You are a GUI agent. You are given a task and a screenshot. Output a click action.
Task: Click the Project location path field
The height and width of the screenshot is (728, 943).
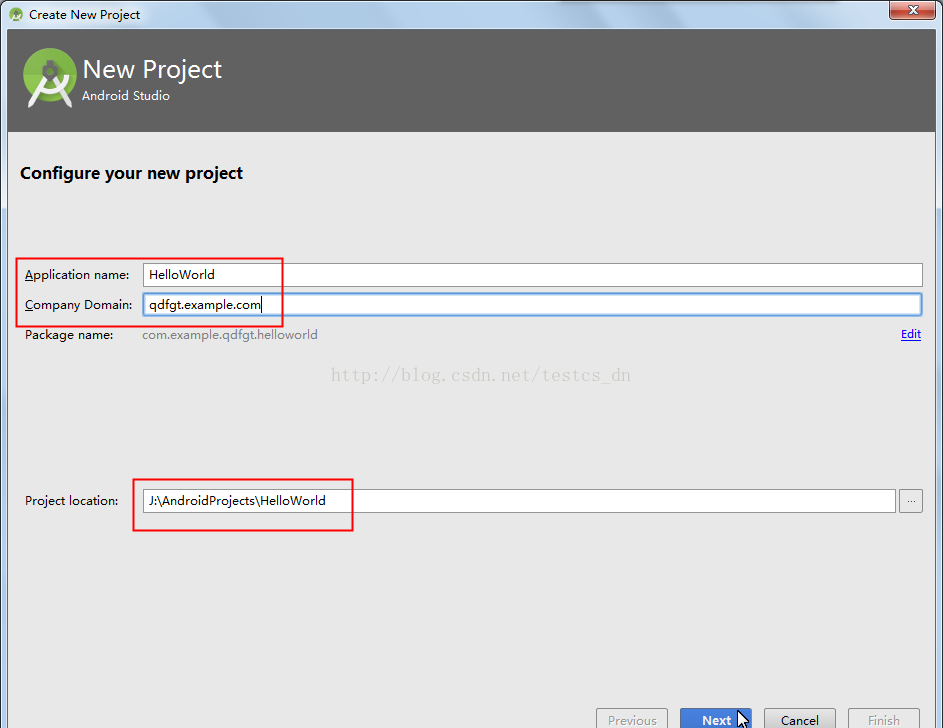point(519,501)
